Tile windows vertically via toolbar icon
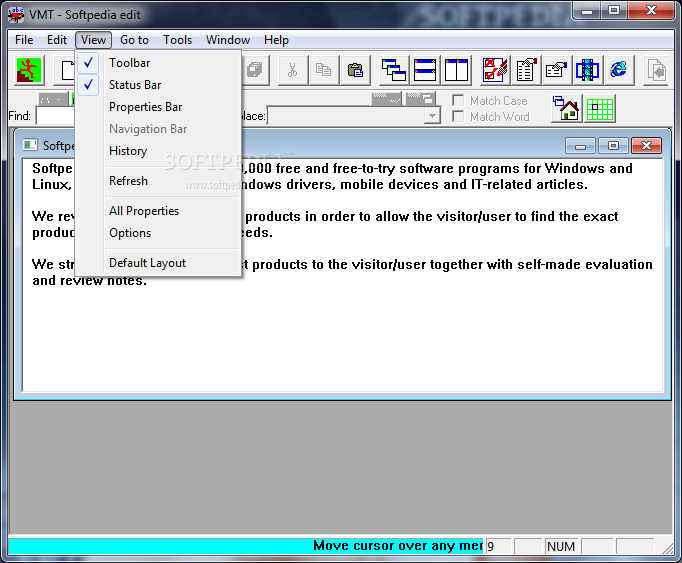 click(456, 70)
